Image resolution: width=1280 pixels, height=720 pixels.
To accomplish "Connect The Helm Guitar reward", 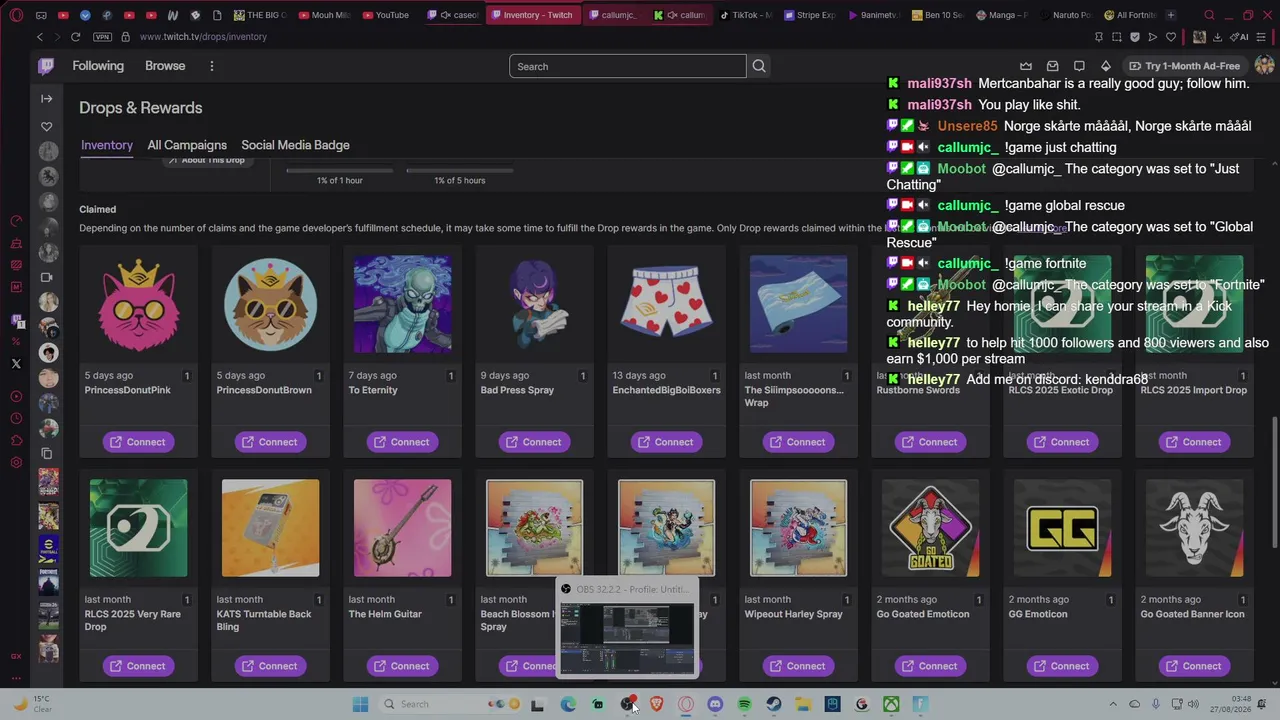I will pos(402,666).
